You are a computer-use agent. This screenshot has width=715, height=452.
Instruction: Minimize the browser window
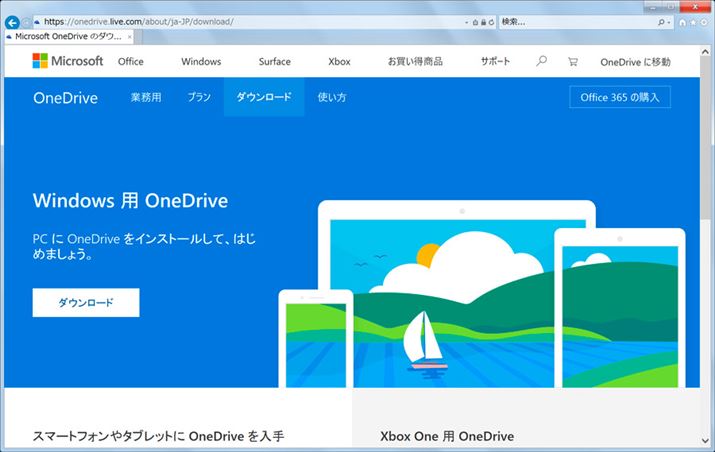(x=653, y=6)
